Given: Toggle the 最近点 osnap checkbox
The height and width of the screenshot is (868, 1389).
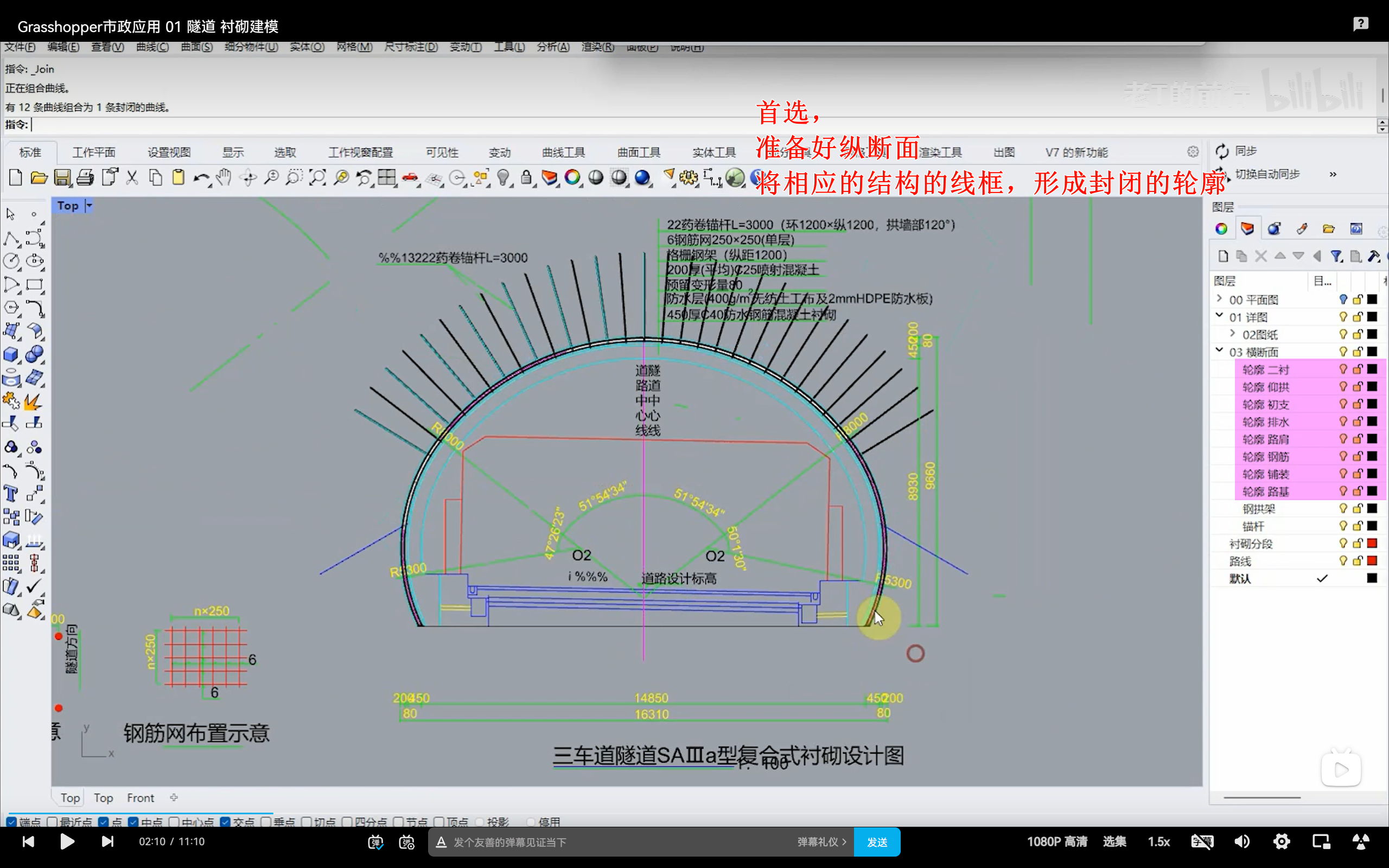Looking at the screenshot, I should coord(52,822).
